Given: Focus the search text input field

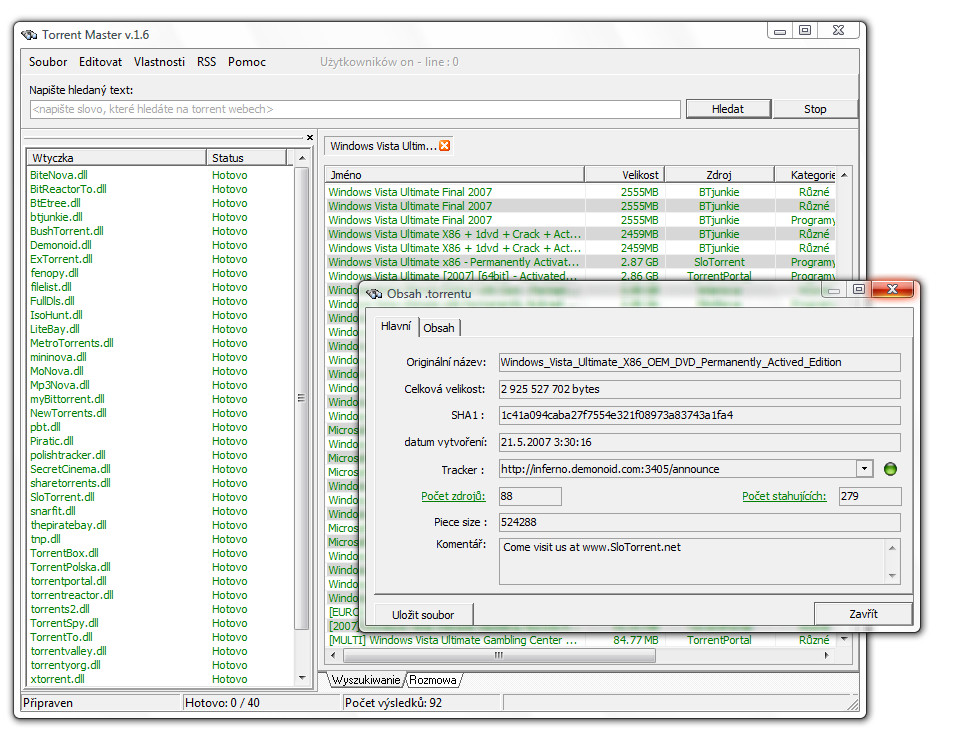Looking at the screenshot, I should [355, 109].
